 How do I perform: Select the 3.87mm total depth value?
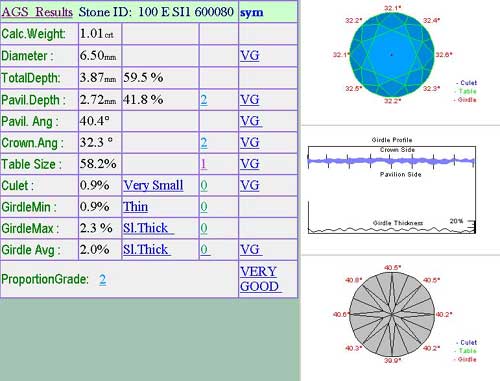[98, 78]
